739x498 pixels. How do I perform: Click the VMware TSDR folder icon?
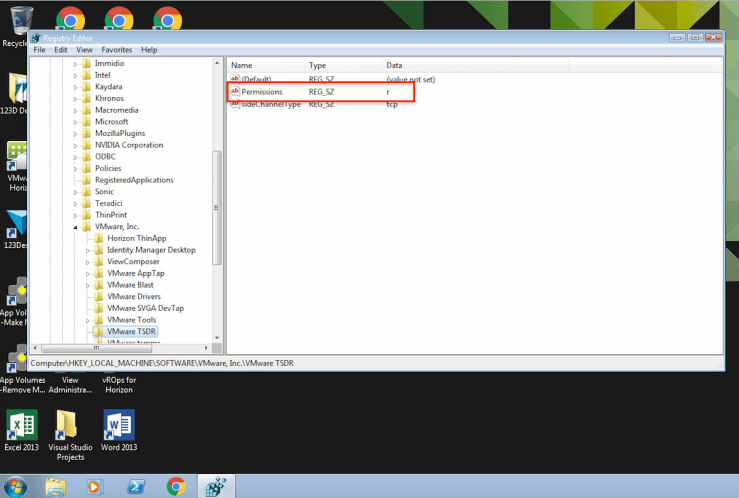[99, 331]
